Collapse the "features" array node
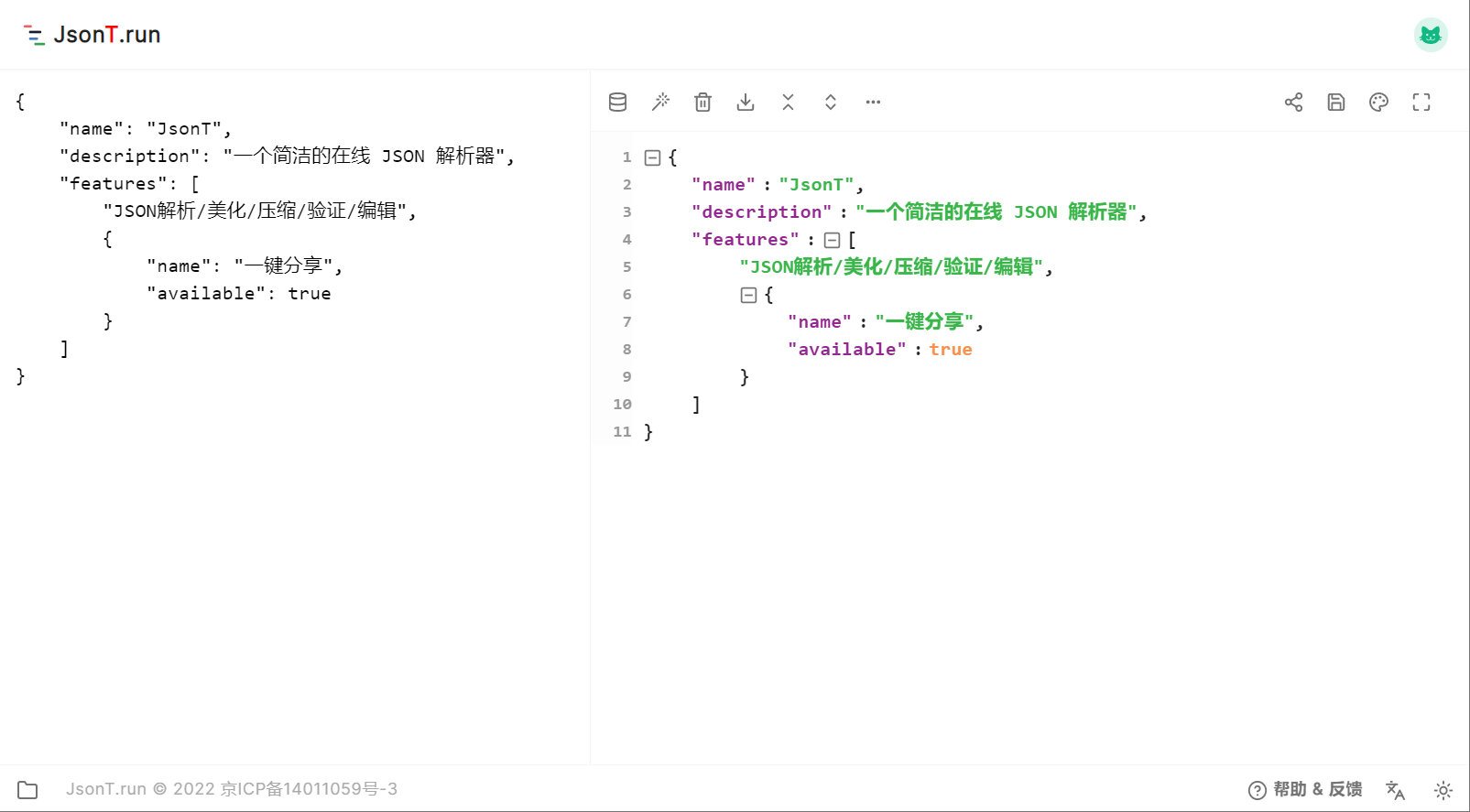This screenshot has width=1470, height=812. pos(833,240)
